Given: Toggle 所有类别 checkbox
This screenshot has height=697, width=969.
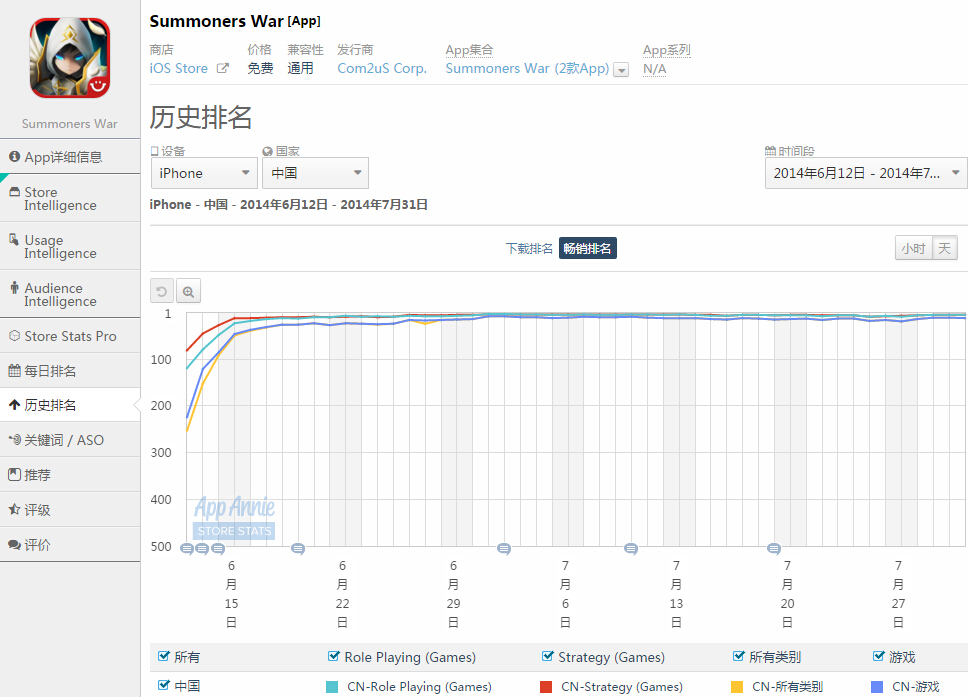Looking at the screenshot, I should [x=738, y=656].
